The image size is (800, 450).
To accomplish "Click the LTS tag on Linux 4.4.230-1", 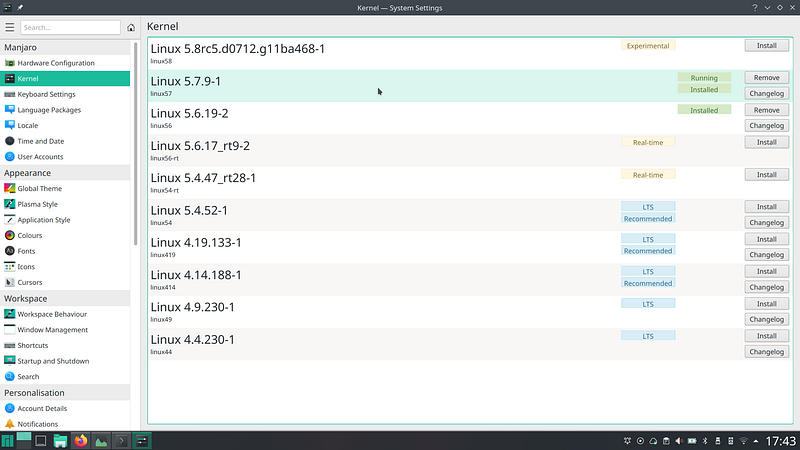I will tap(648, 336).
